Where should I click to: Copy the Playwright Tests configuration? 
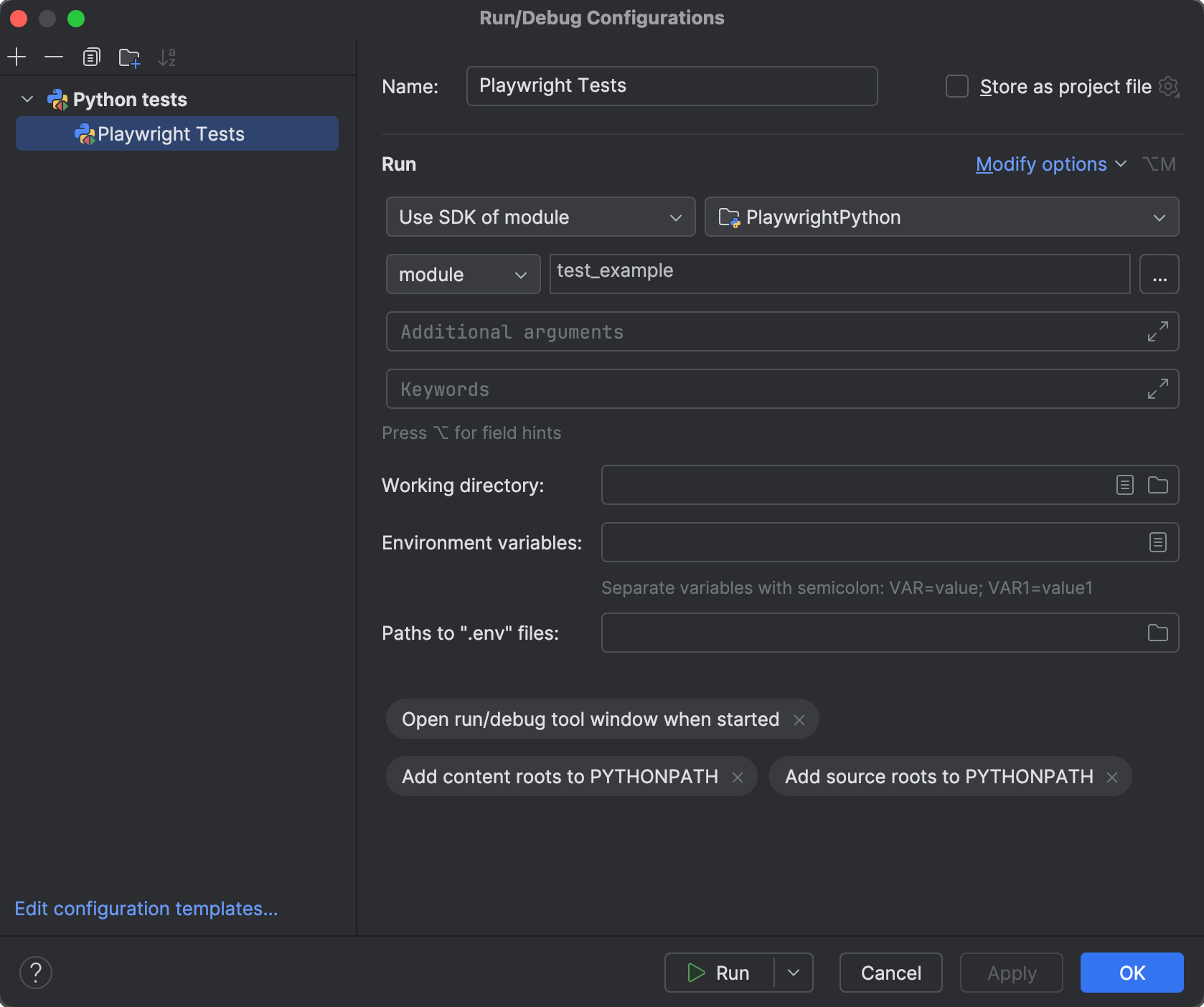[91, 57]
